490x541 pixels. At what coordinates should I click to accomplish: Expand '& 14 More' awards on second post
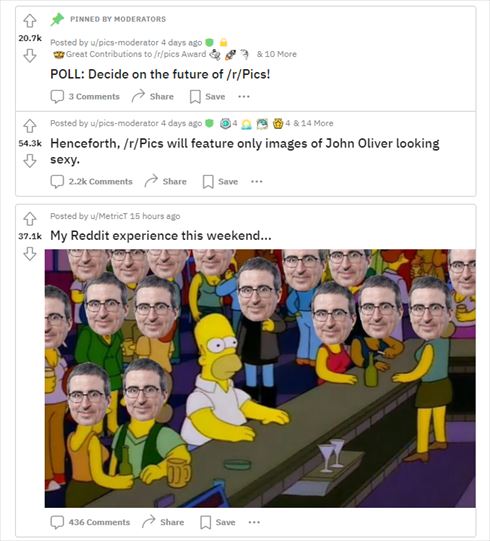313,123
